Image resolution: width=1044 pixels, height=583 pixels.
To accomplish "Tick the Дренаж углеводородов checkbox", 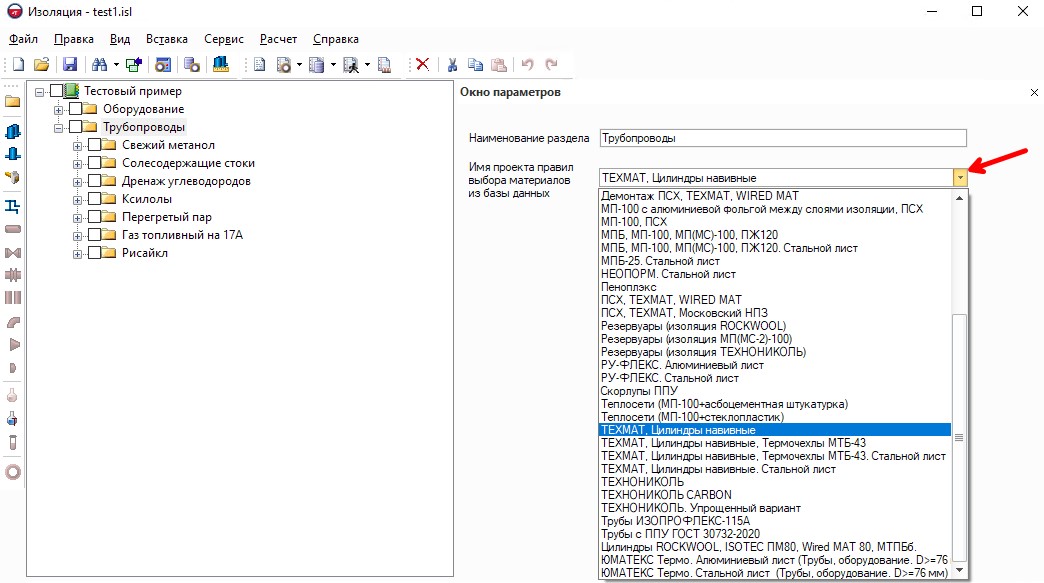I will (x=95, y=180).
